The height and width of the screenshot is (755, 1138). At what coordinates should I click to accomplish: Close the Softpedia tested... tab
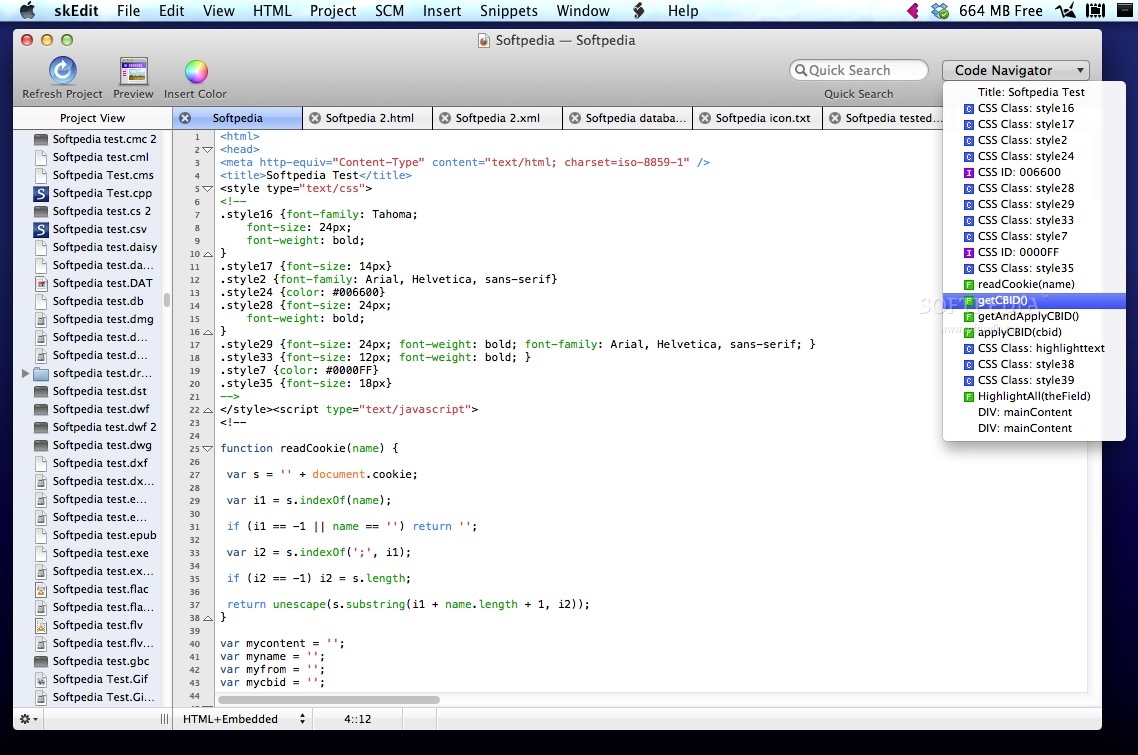835,118
